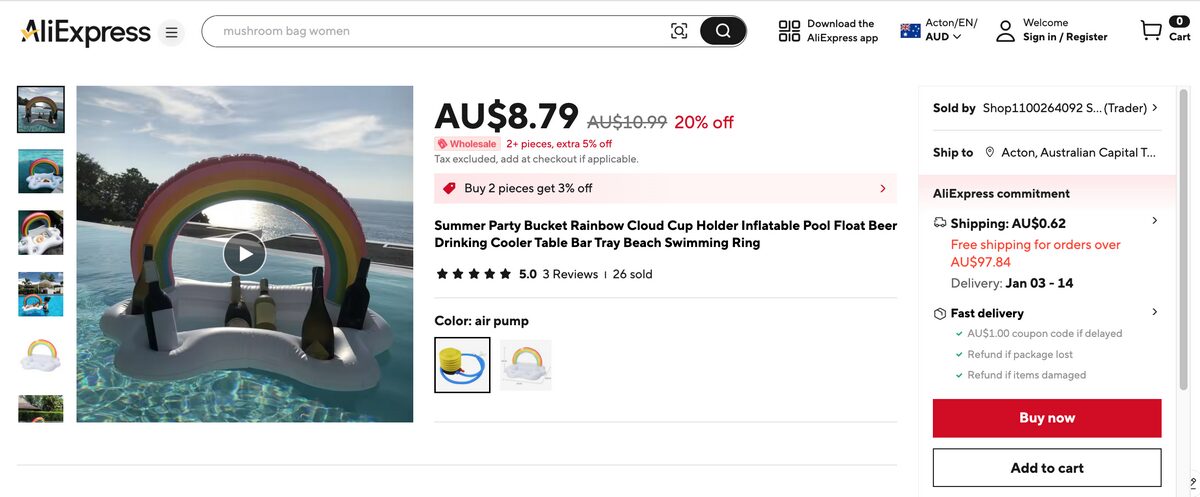Open the 3 Reviews link
Screen dimensions: 1200x497
point(570,274)
